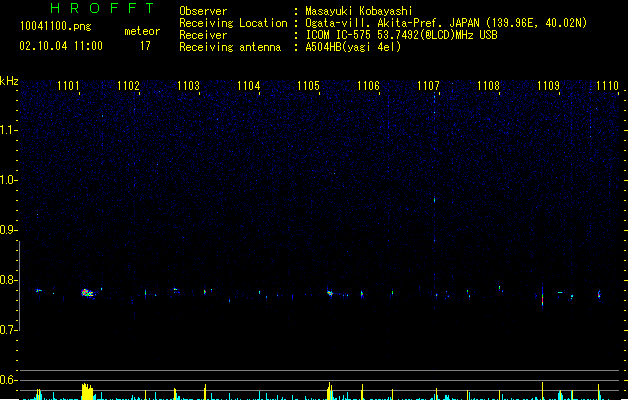Click time marker 1108

pyautogui.click(x=488, y=86)
